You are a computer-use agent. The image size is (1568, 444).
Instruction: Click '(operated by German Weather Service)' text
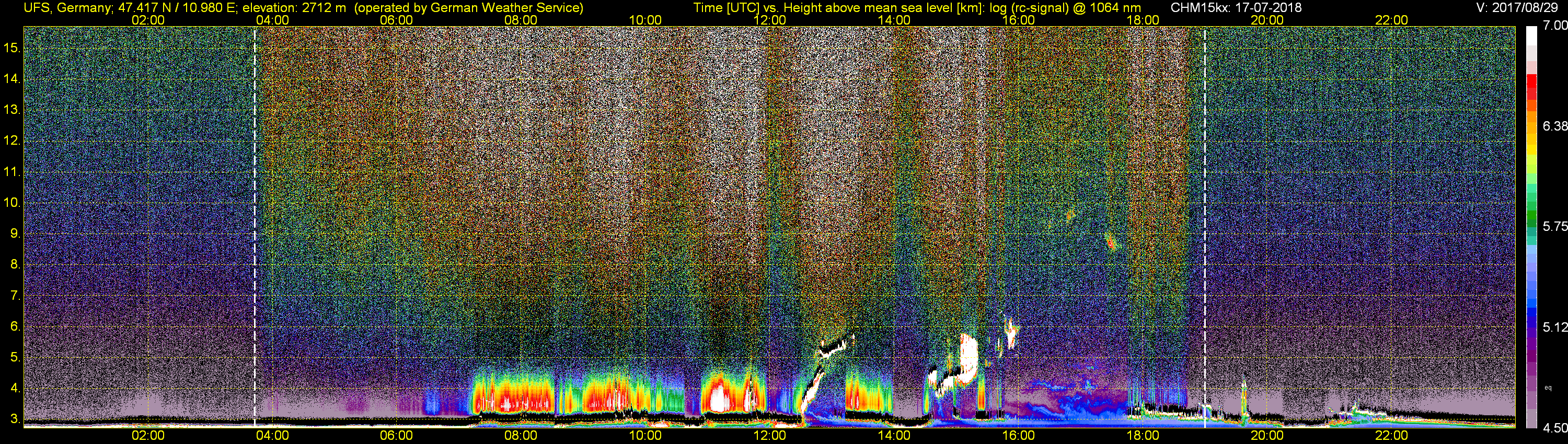tap(469, 8)
